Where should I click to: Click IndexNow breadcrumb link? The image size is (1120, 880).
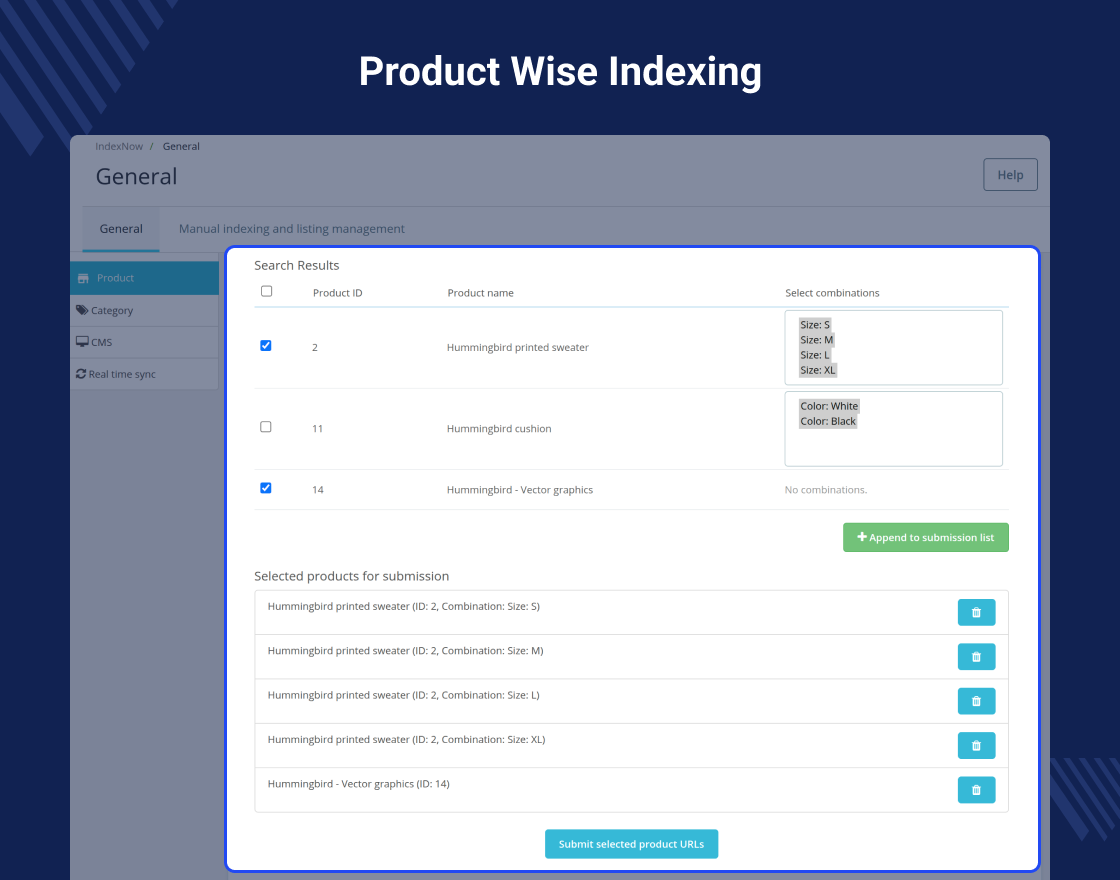pos(119,146)
